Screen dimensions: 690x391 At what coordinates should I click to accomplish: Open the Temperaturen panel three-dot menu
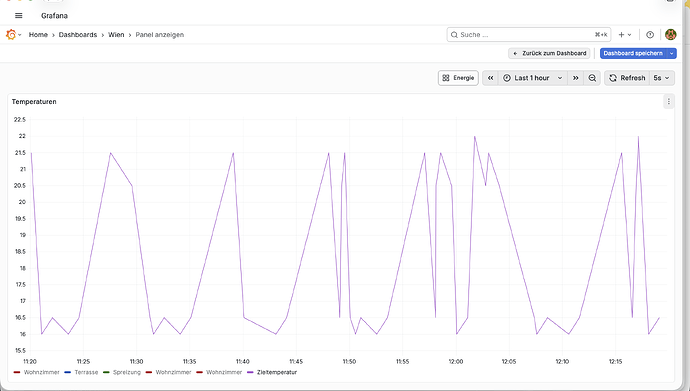[x=668, y=102]
